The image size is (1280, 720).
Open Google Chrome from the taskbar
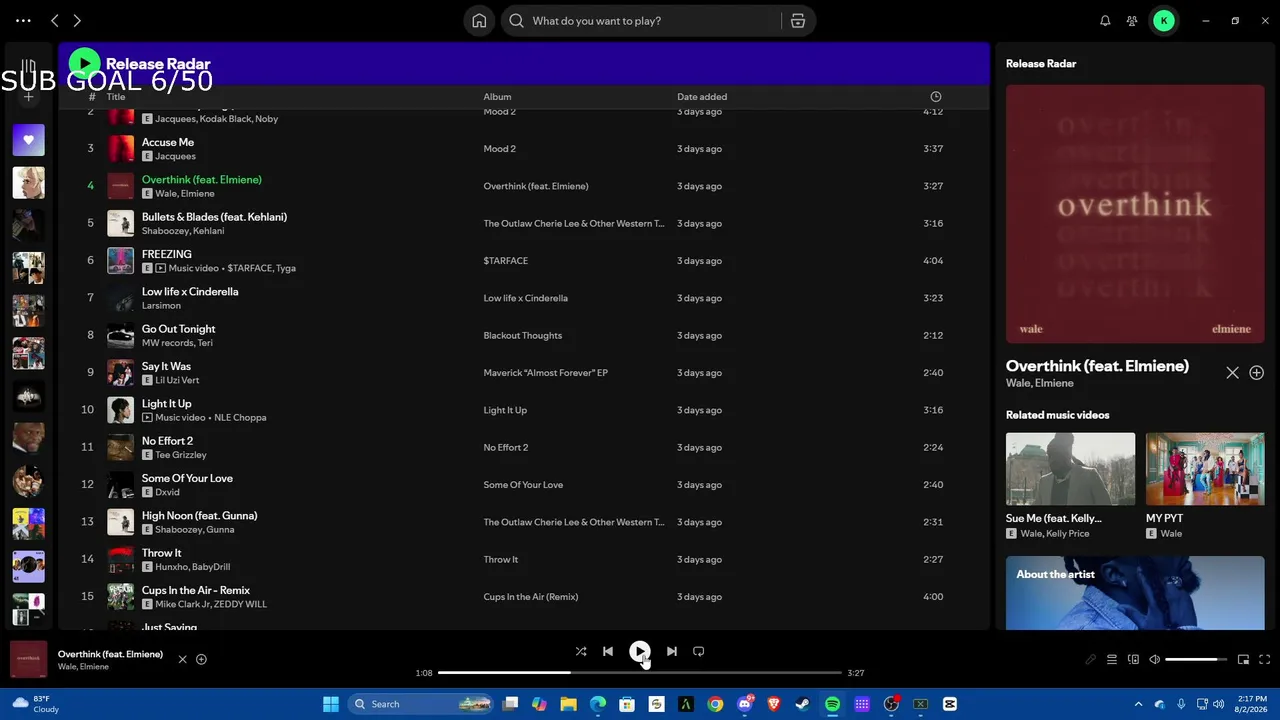(x=715, y=704)
